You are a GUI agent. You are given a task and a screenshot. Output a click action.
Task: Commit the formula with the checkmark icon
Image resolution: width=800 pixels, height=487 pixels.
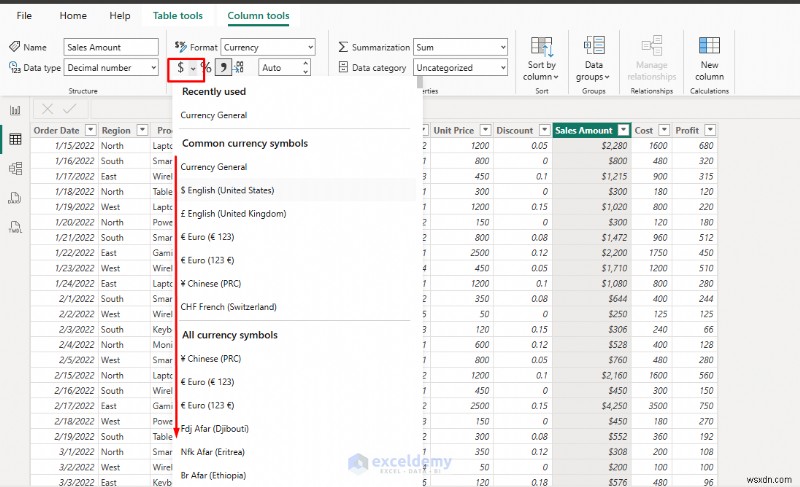coord(69,109)
